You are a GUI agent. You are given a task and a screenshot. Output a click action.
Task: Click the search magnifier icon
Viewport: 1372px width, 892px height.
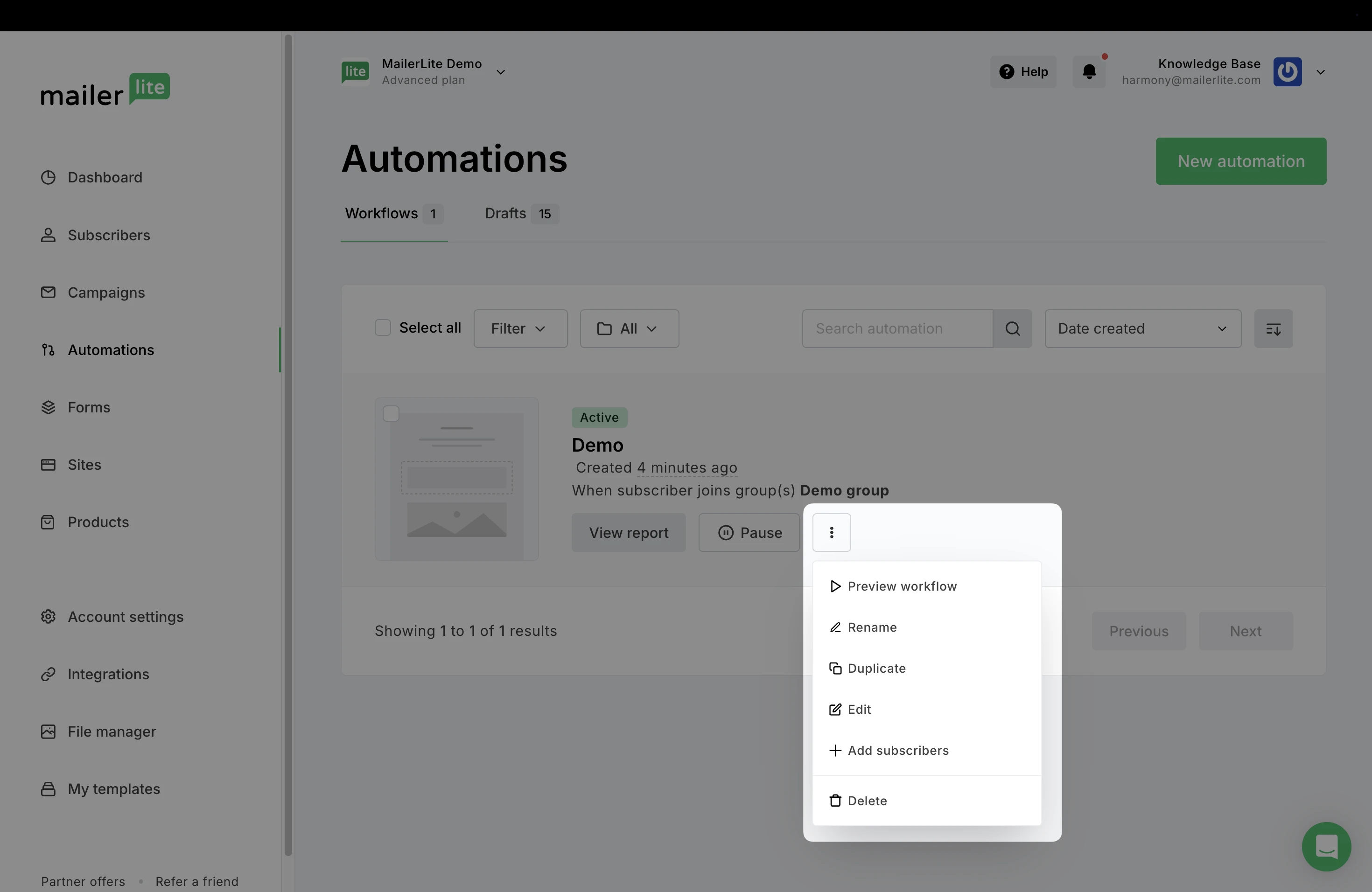click(x=1012, y=328)
